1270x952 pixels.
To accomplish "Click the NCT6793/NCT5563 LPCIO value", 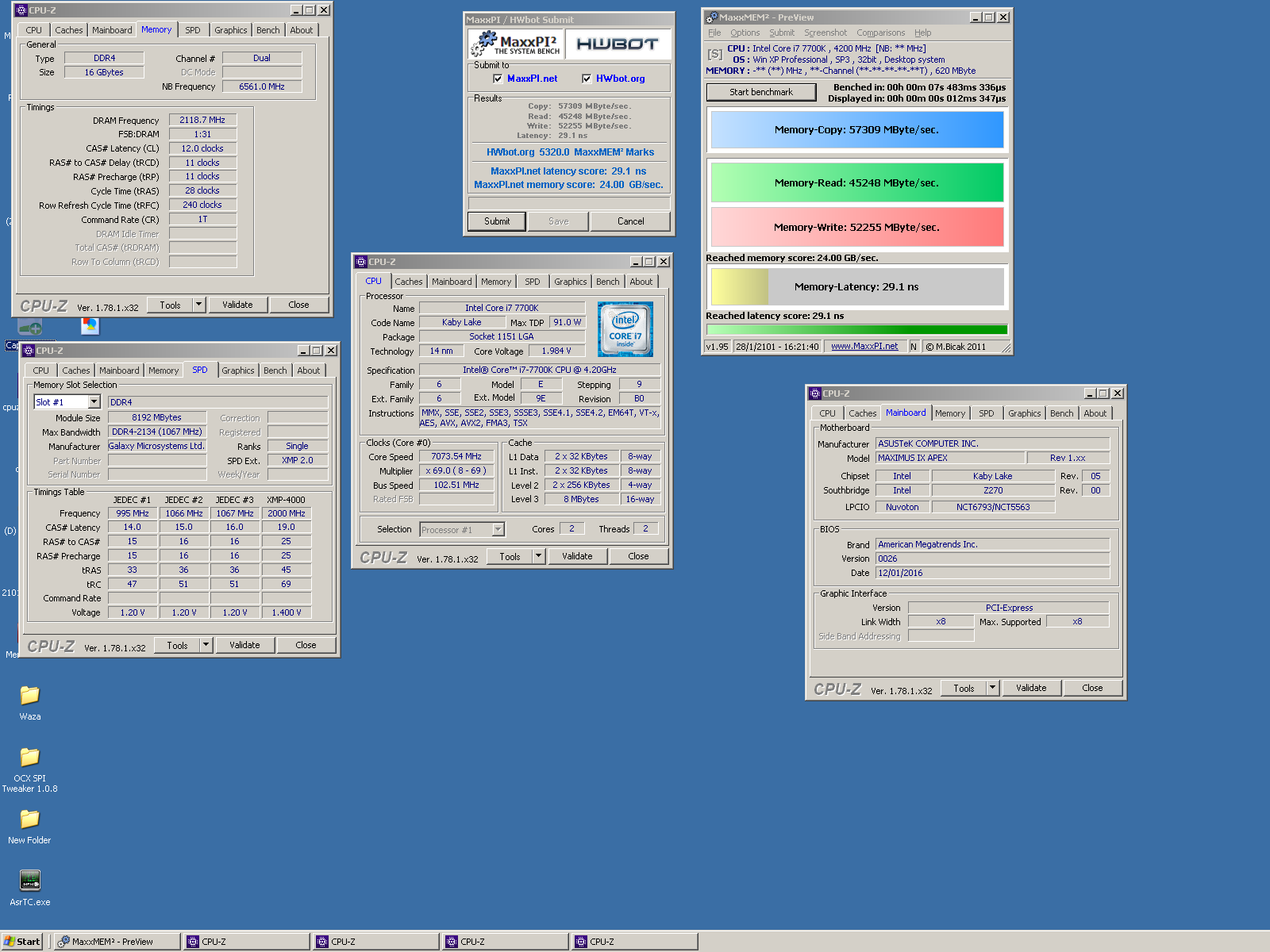I will (x=993, y=507).
